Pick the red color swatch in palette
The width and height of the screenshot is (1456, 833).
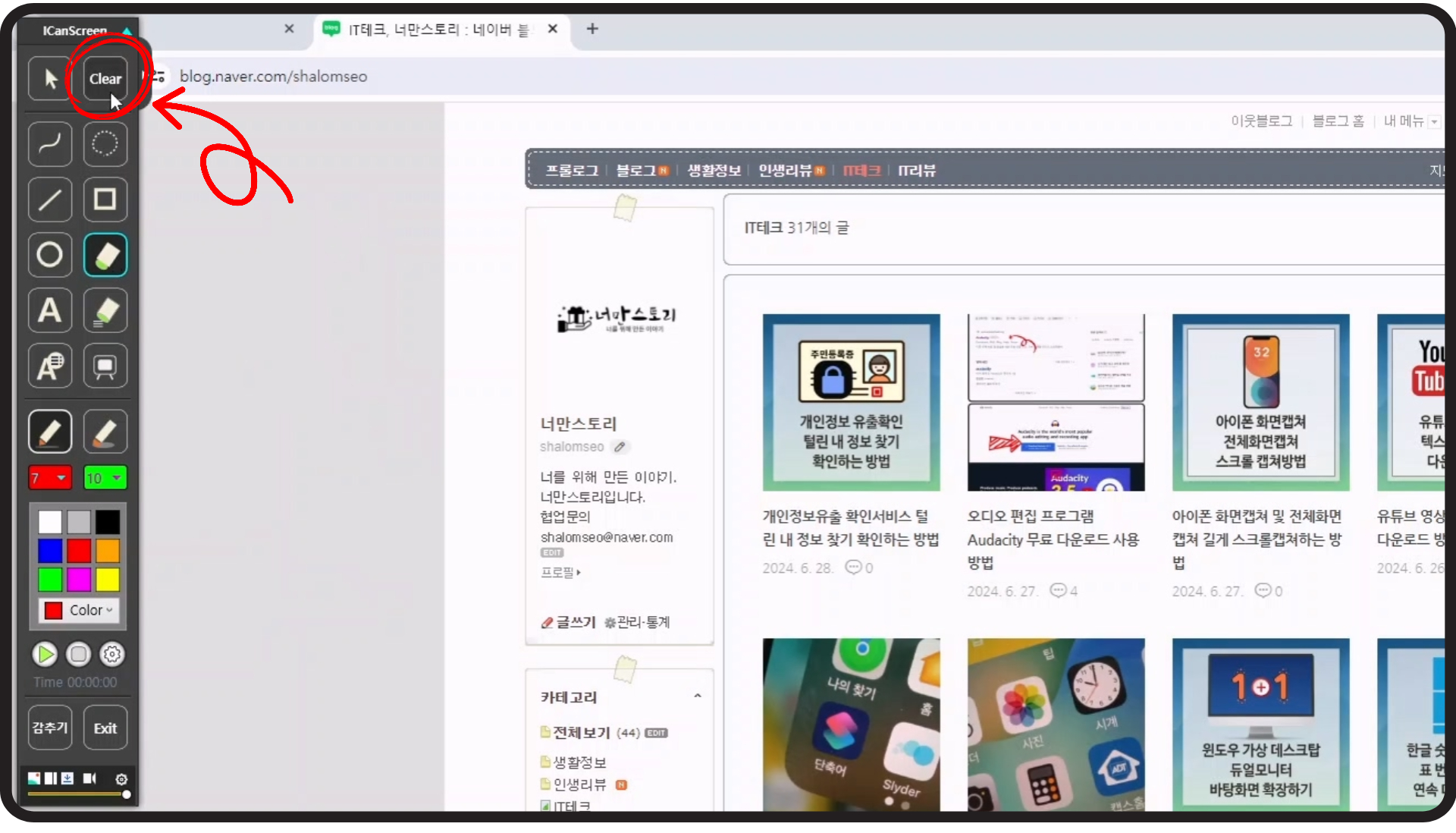[x=79, y=551]
